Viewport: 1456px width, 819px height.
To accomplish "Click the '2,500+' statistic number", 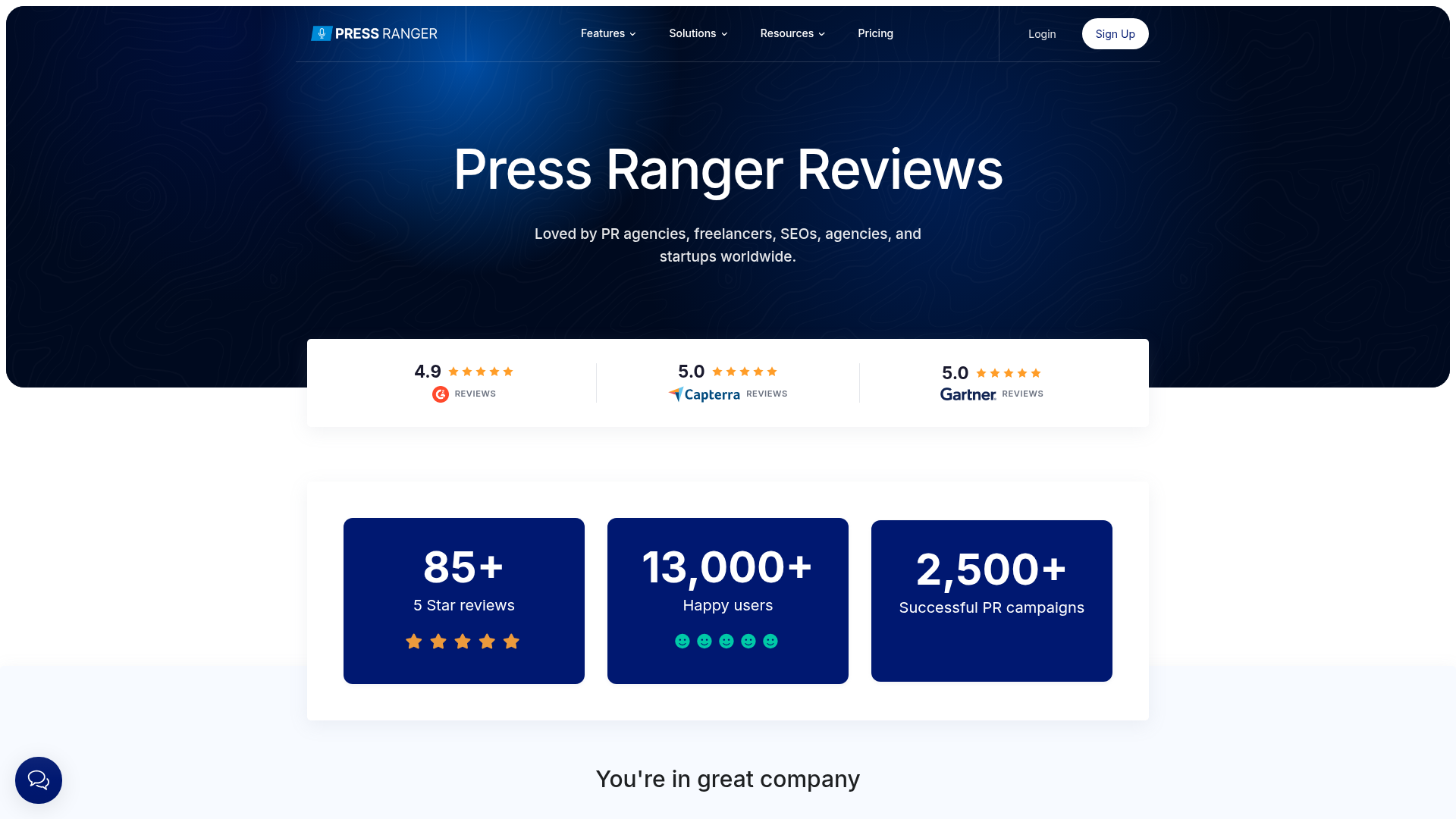I will 991,570.
